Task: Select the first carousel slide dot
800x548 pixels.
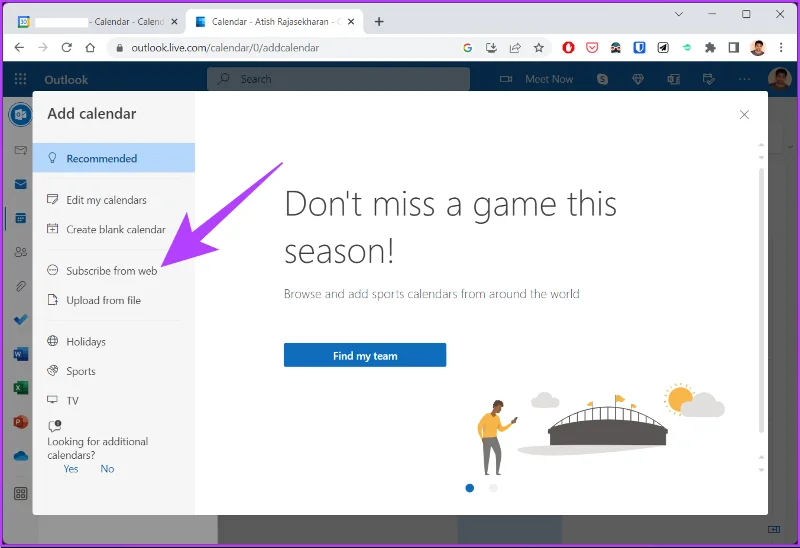Action: (x=469, y=488)
